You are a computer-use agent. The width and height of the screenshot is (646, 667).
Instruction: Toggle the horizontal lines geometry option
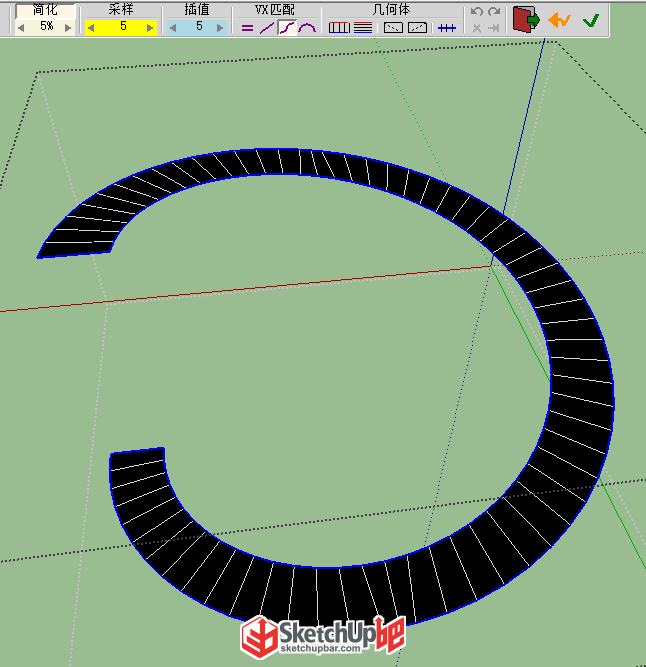click(x=363, y=28)
